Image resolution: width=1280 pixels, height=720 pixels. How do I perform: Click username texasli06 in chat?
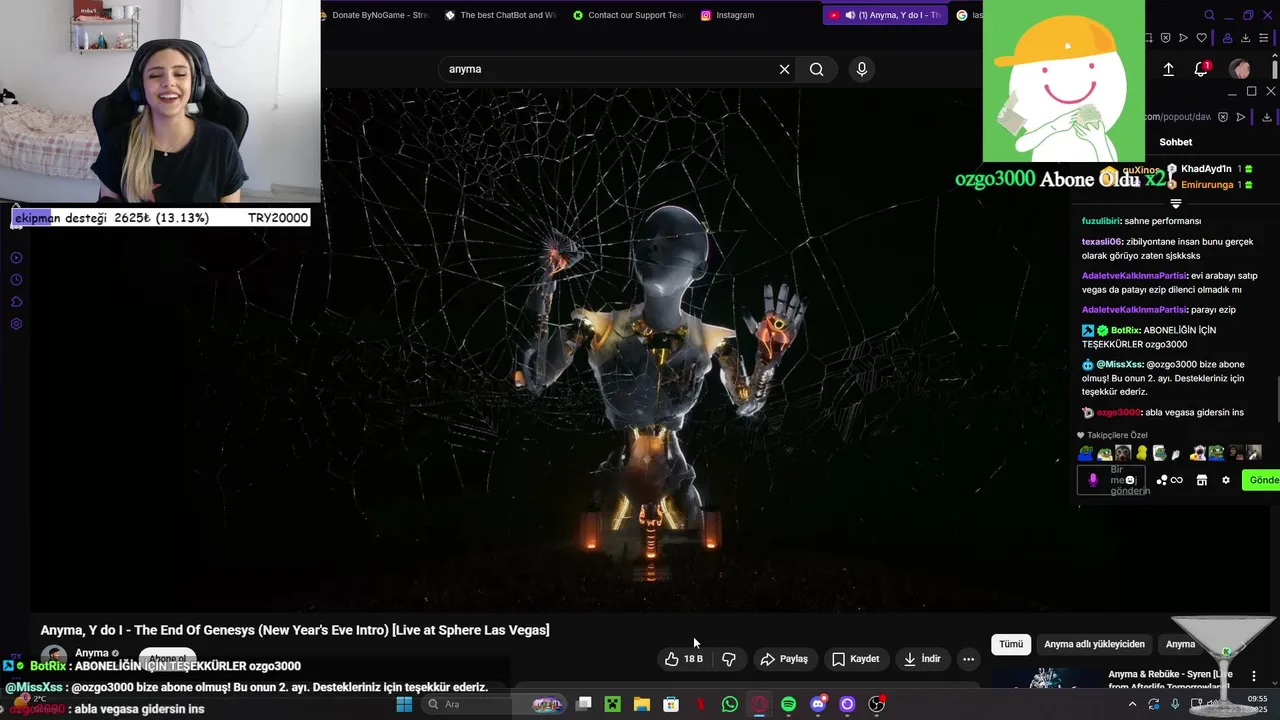[1102, 242]
